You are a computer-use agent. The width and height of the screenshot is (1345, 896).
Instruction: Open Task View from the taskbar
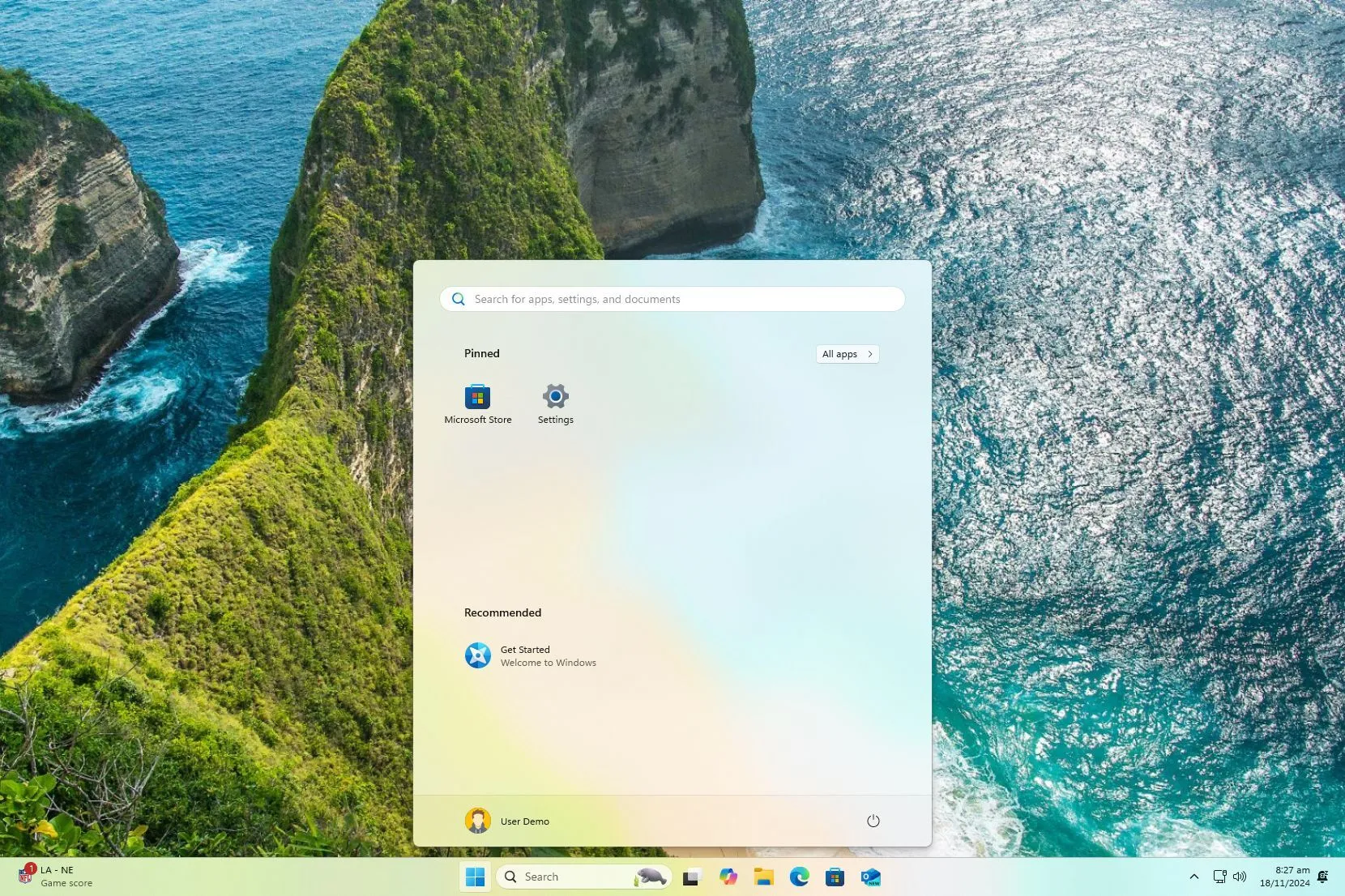(690, 877)
